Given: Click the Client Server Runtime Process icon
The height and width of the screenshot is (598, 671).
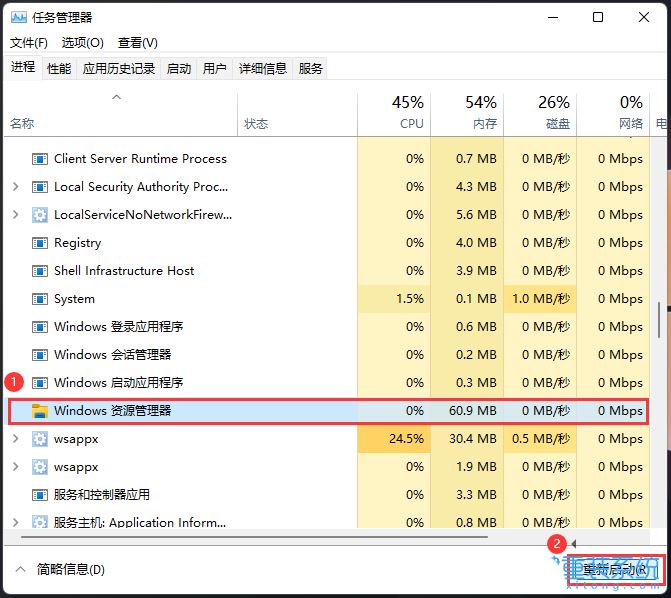Looking at the screenshot, I should (x=40, y=159).
